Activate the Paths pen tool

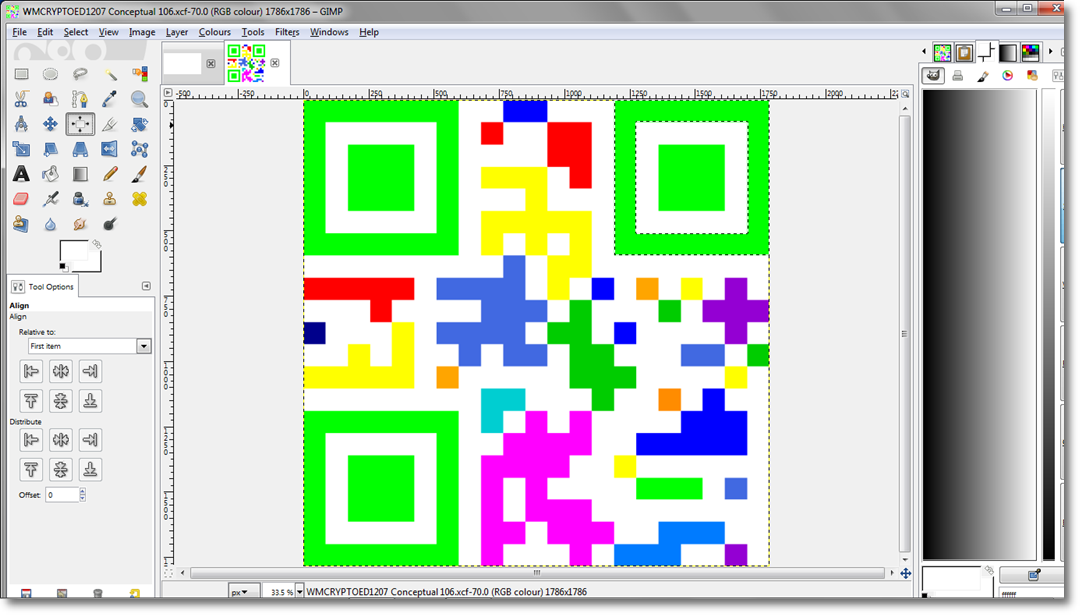tap(80, 99)
